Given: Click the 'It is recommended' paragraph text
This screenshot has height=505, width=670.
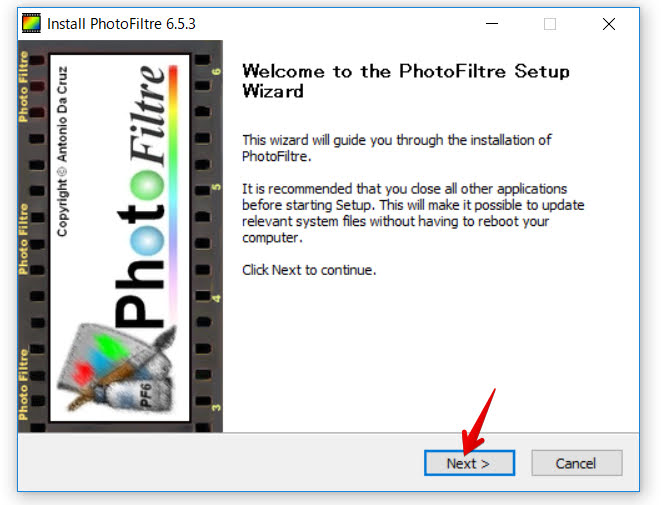Looking at the screenshot, I should click(x=413, y=213).
